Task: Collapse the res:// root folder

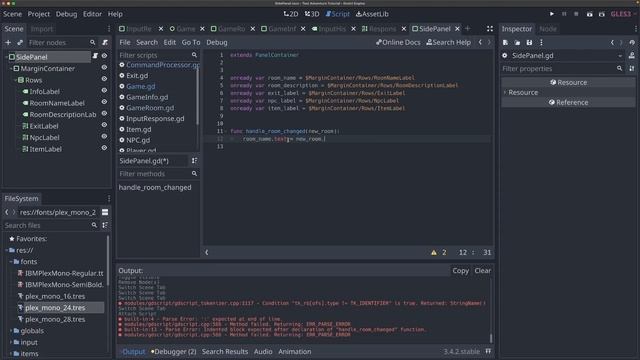Action: [x=7, y=250]
